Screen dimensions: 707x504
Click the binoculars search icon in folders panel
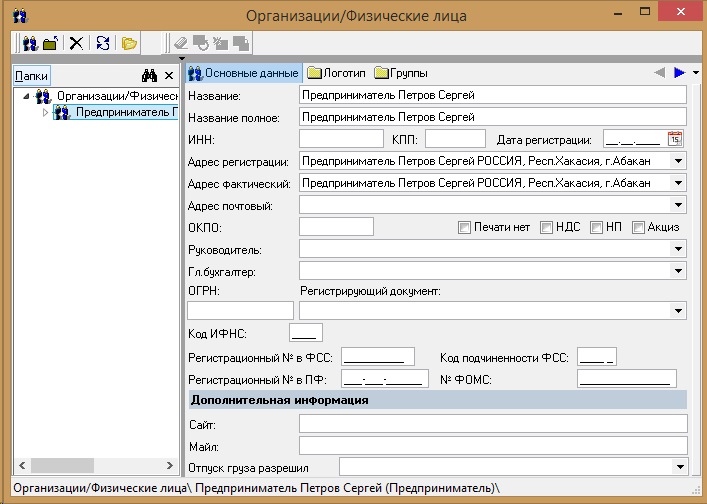(149, 76)
